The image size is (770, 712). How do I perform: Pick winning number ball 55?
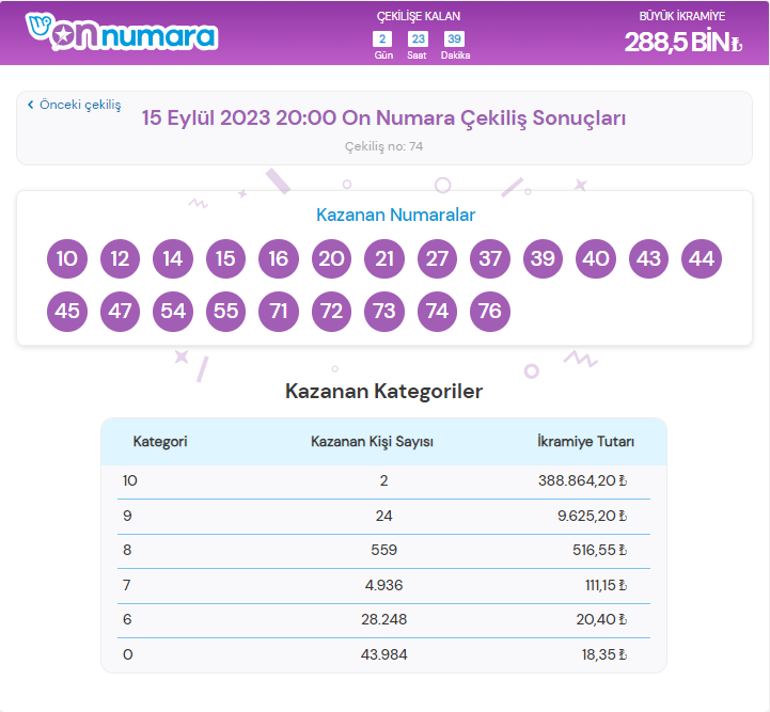(226, 311)
